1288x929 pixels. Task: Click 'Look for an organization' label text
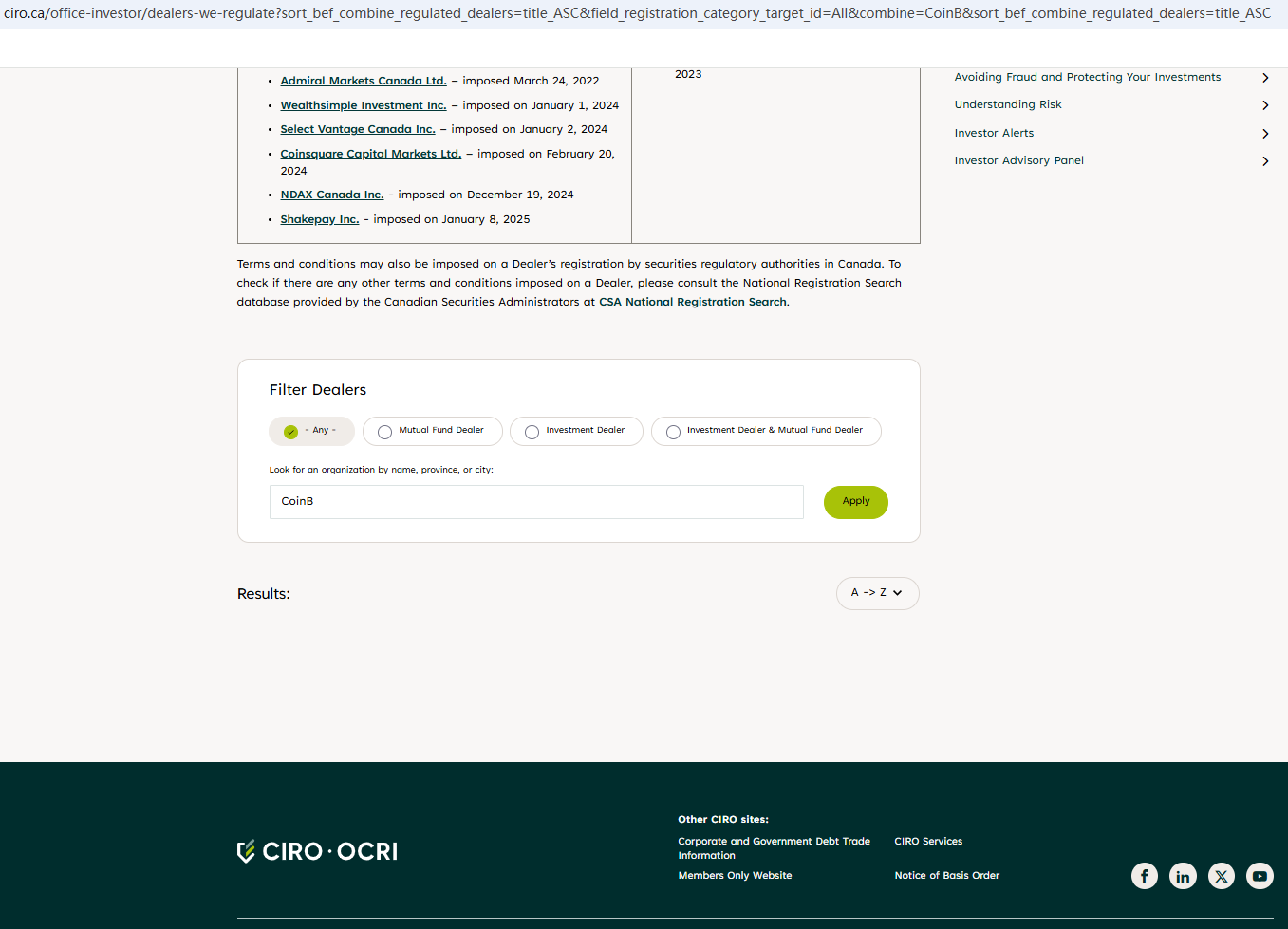click(382, 470)
